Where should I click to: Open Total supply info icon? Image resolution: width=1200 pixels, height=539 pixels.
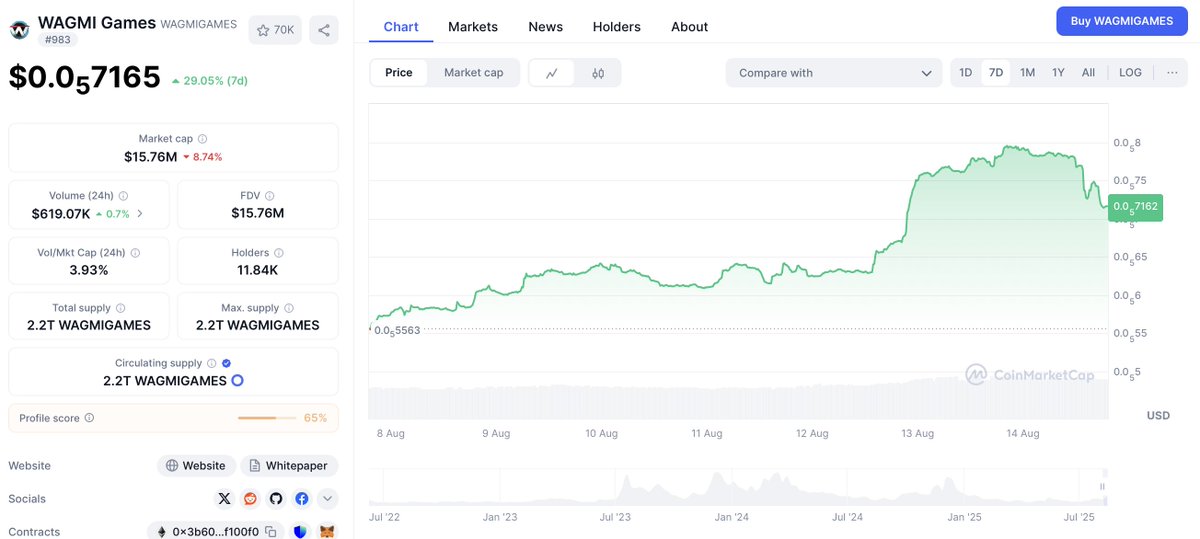coord(121,308)
